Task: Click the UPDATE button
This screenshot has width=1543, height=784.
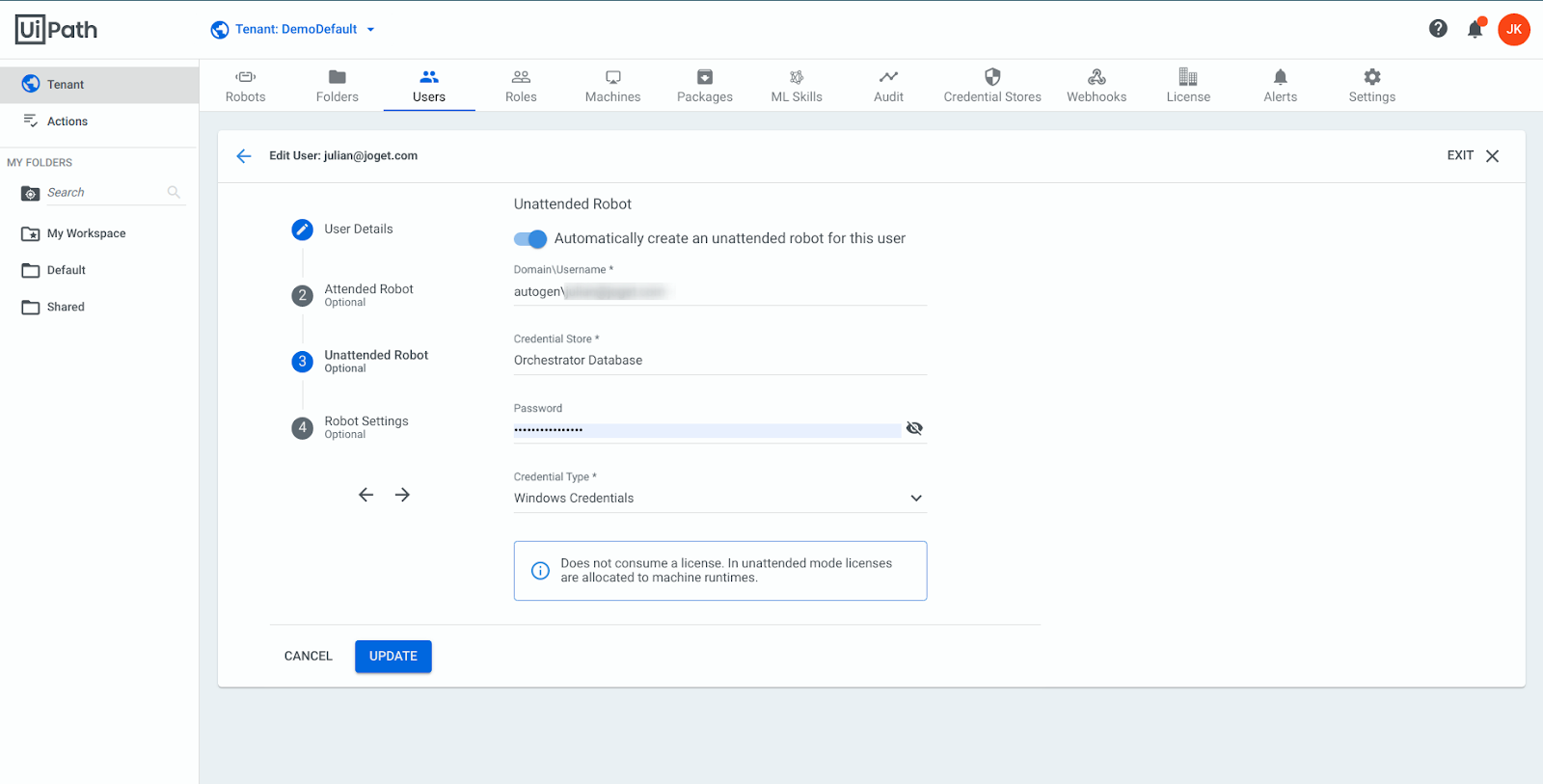Action: pos(393,656)
